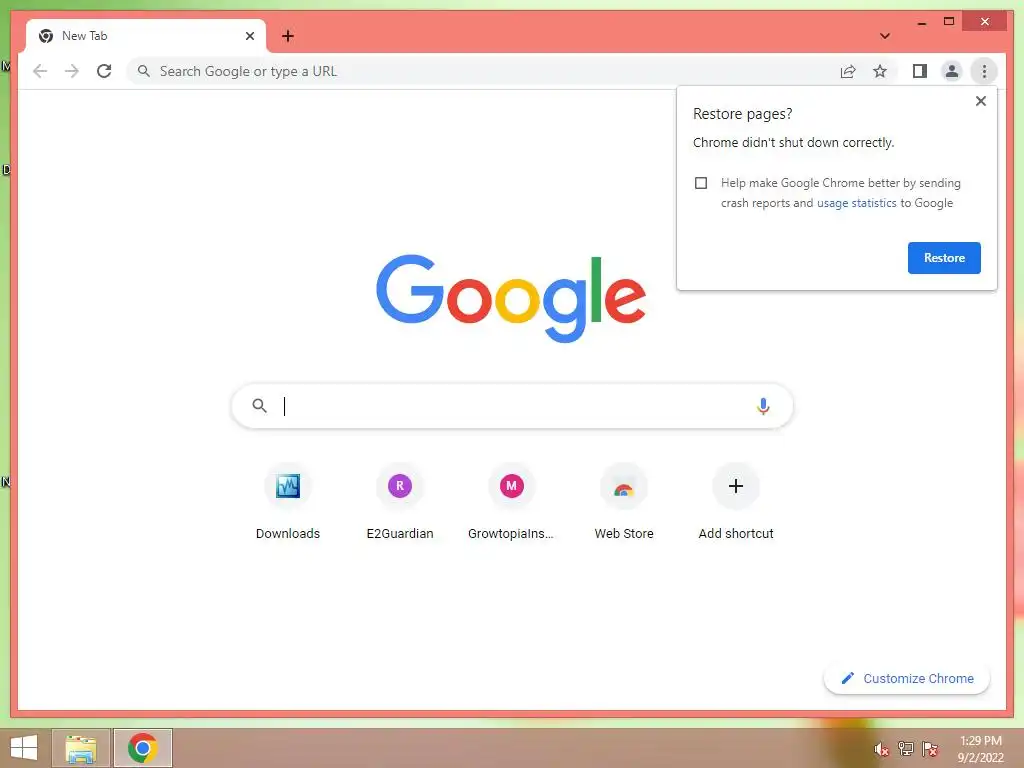Close the New Tab tab
The height and width of the screenshot is (768, 1024).
(249, 36)
